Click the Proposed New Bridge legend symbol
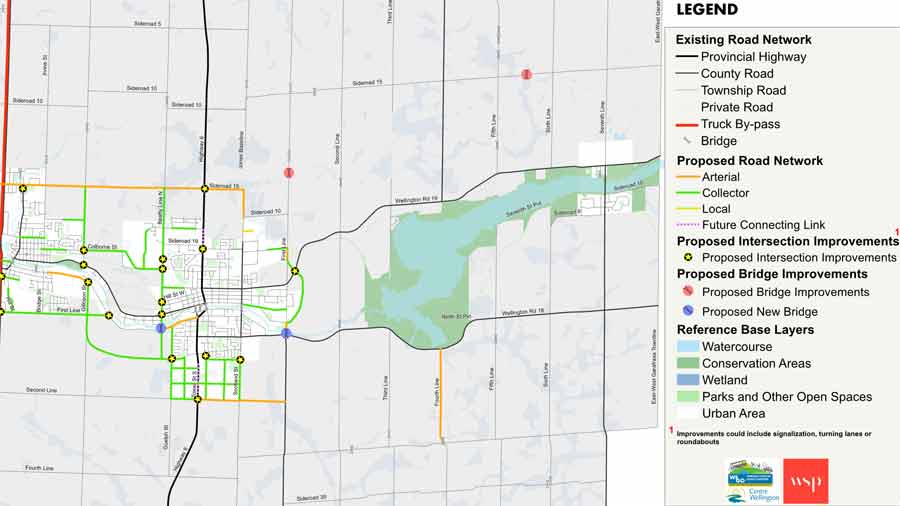The image size is (900, 506). click(688, 310)
